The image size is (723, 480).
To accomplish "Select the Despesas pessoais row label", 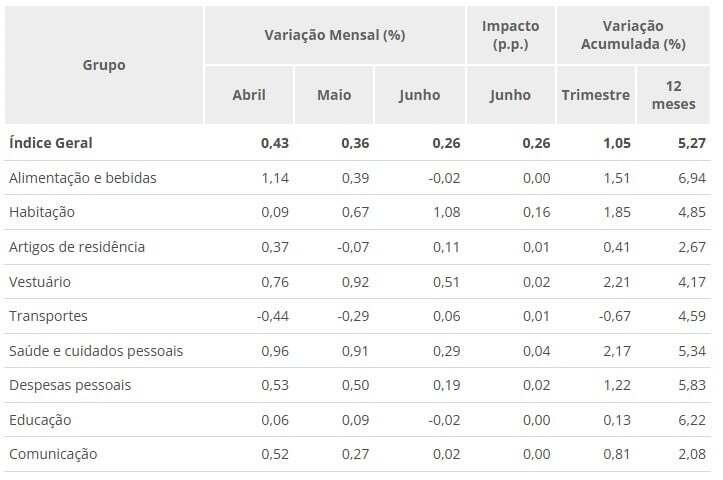I will (x=69, y=385).
